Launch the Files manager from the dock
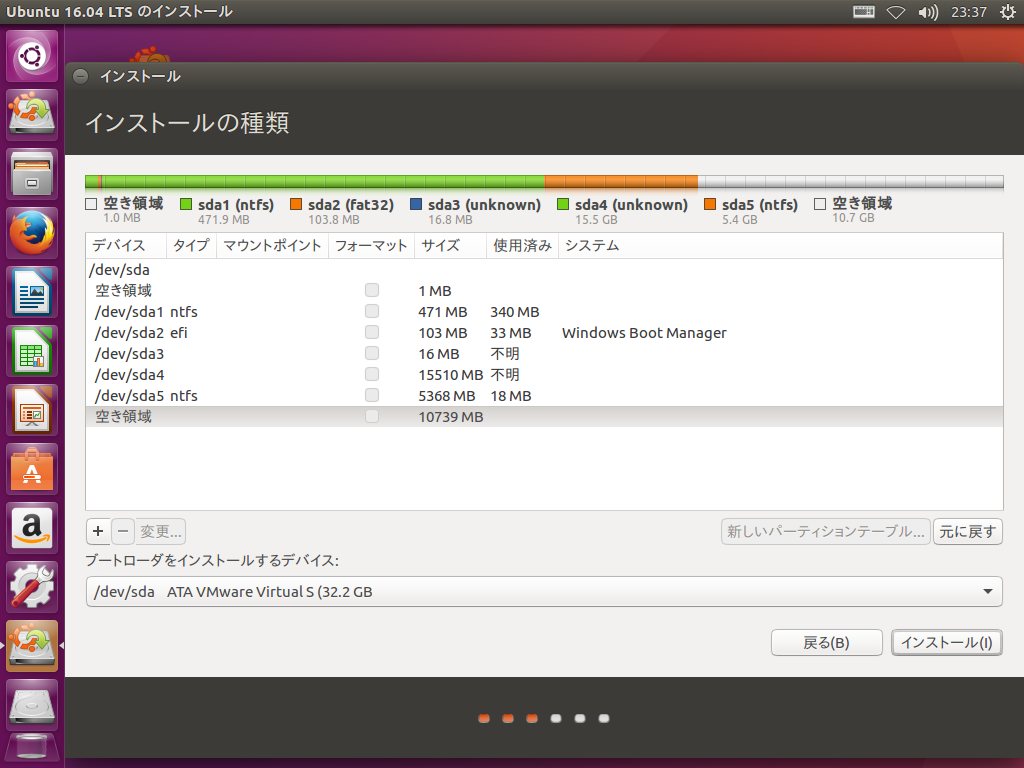This screenshot has height=768, width=1024. pos(32,174)
